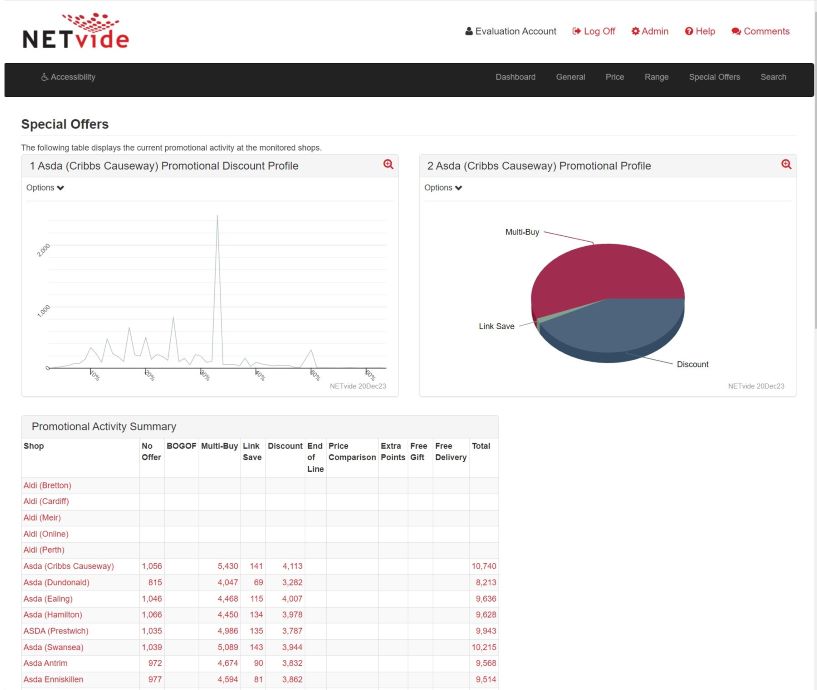This screenshot has height=690, width=817.
Task: Open the General menu
Action: 571,77
